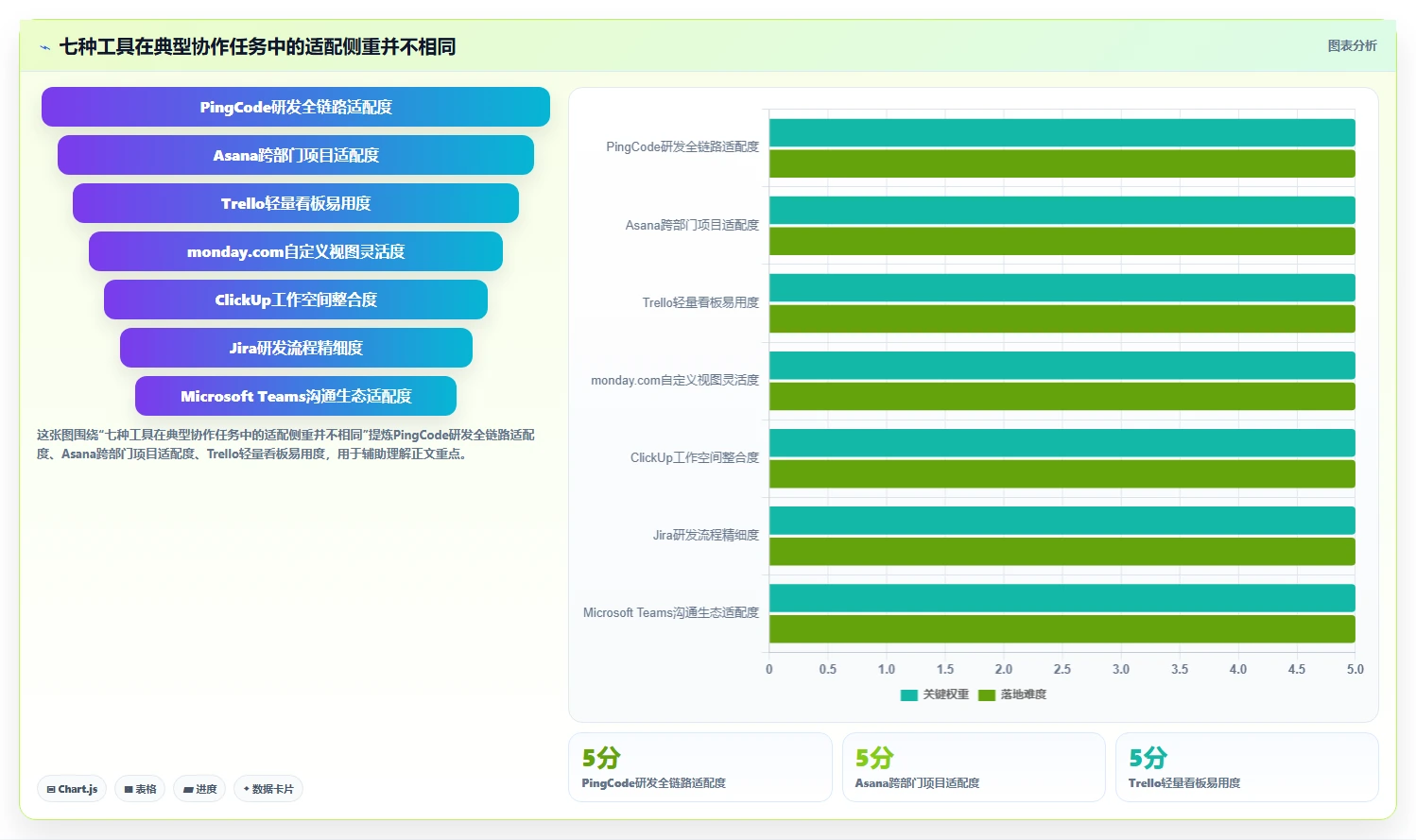Click the description paragraph starting 这张图围绕
Screen dimensions: 1416x840
285,444
